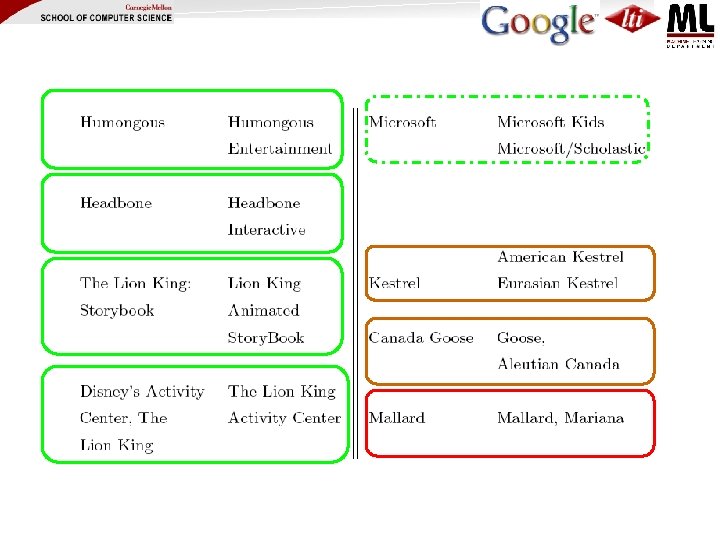Select "Goose, Aleutian Canada" text
The image size is (720, 540).
click(x=558, y=351)
